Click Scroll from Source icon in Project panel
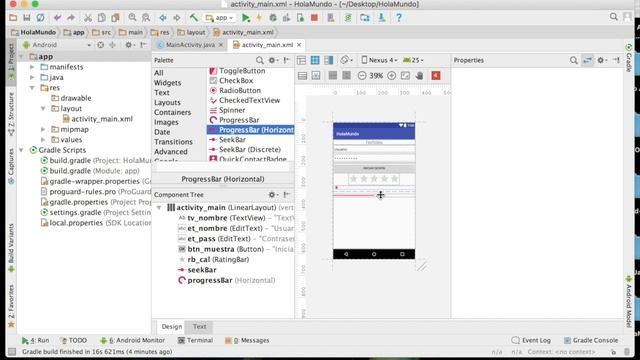This screenshot has width=640, height=360. coord(100,45)
